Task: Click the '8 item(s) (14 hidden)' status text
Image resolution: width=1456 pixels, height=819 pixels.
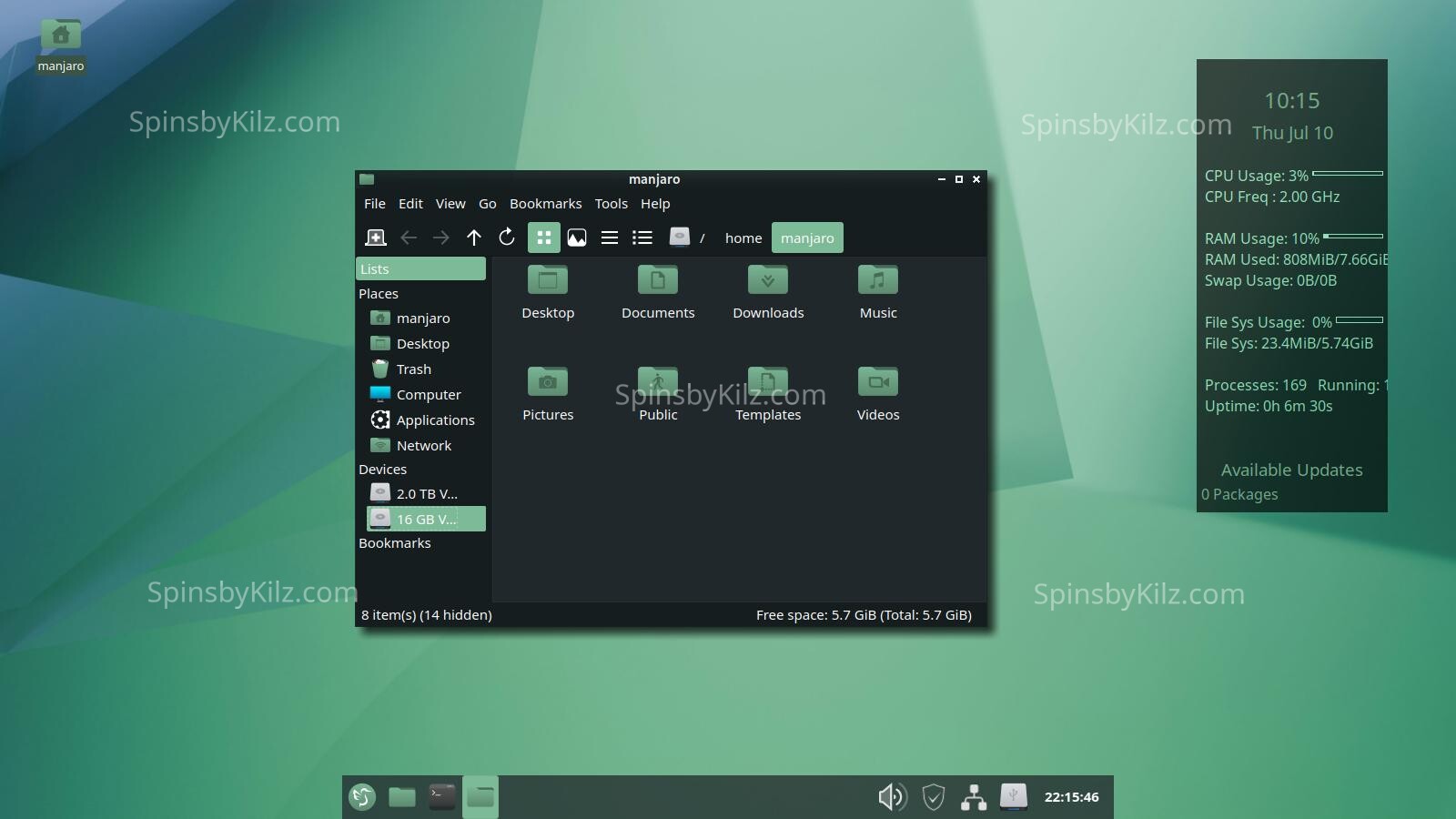Action: pos(427,615)
